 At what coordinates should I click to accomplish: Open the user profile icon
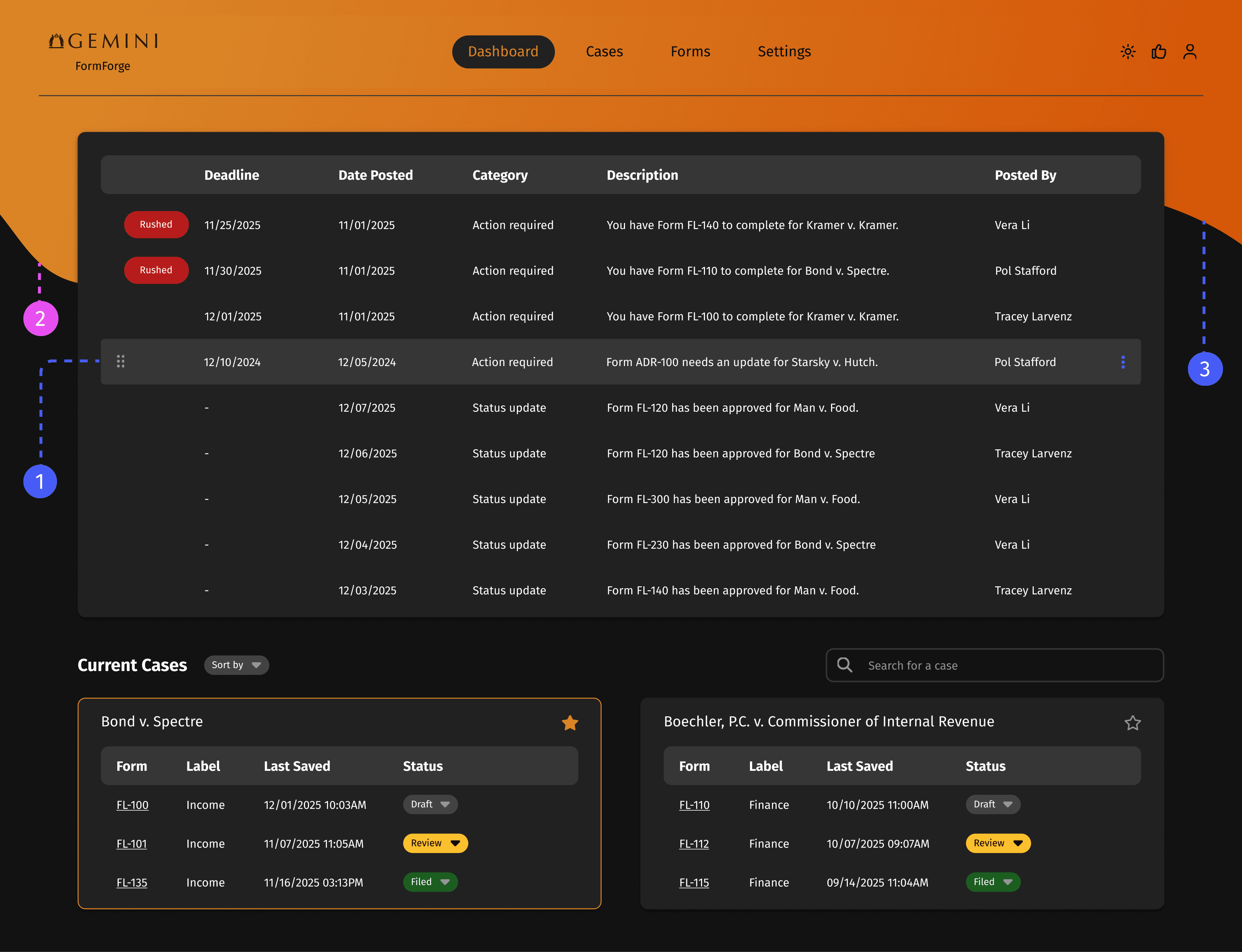pyautogui.click(x=1189, y=52)
